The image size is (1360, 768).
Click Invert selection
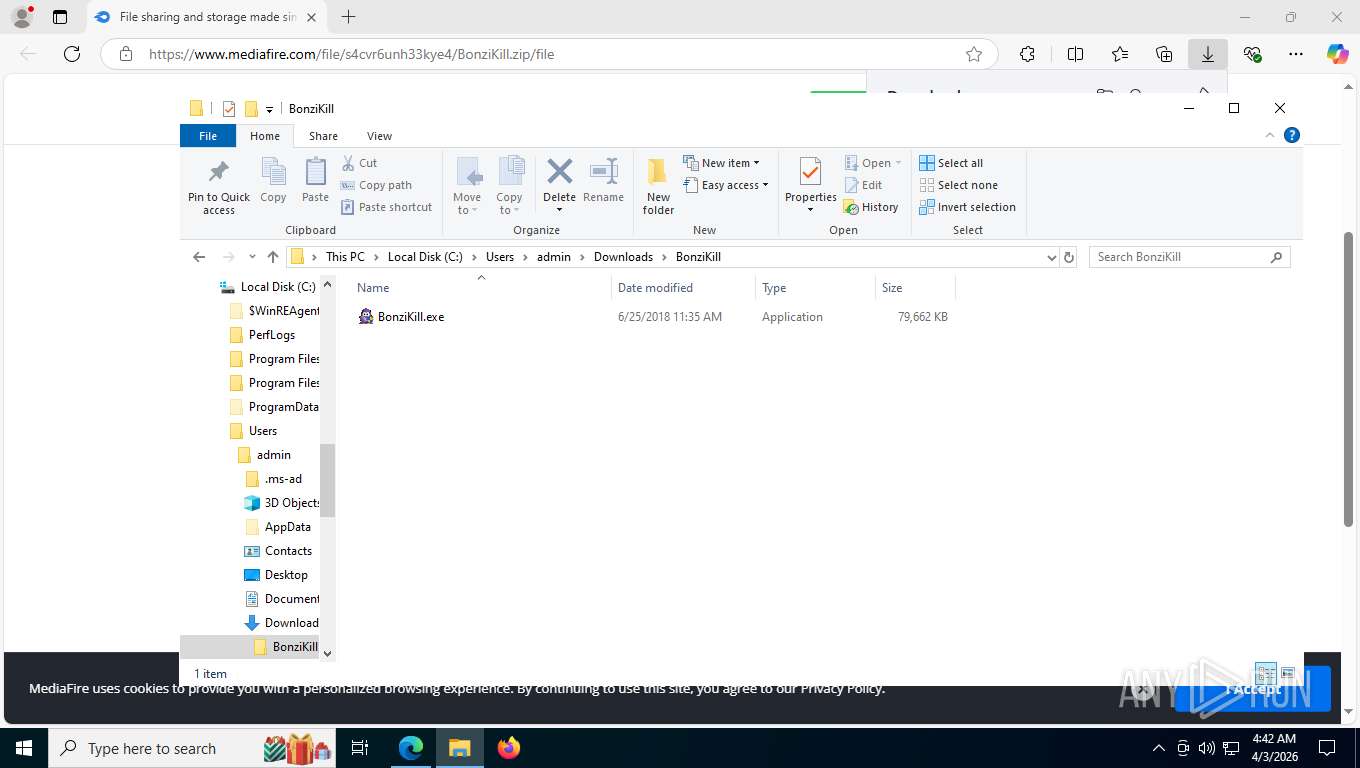[967, 207]
